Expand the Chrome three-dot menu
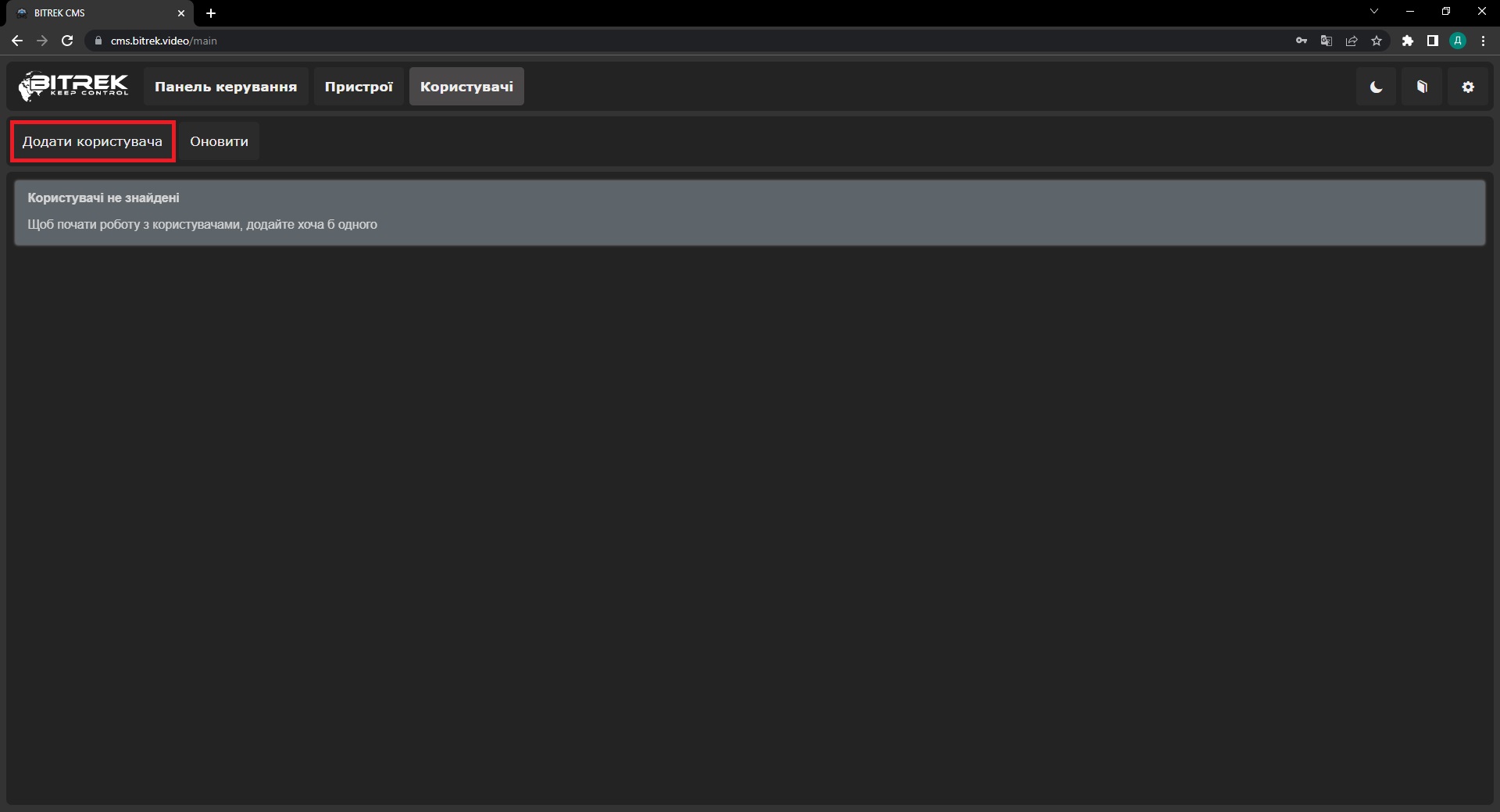The height and width of the screenshot is (812, 1500). tap(1483, 41)
